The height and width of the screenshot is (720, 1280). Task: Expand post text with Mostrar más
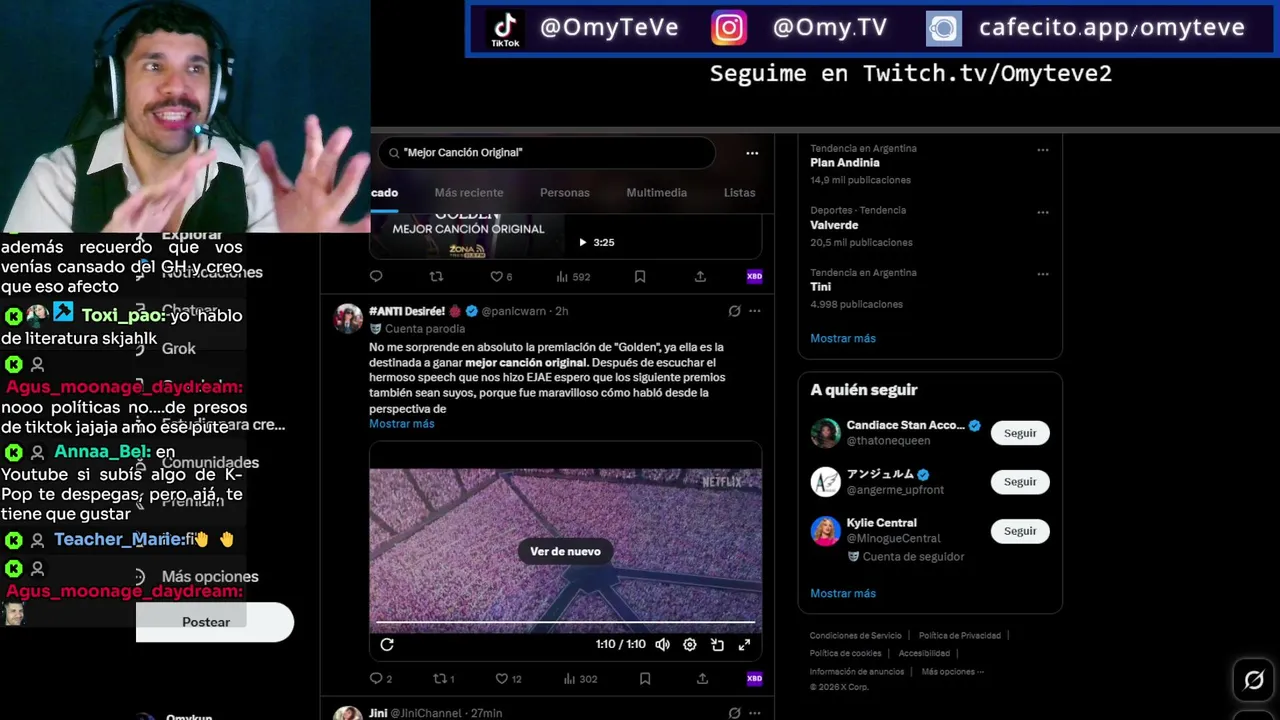(401, 424)
